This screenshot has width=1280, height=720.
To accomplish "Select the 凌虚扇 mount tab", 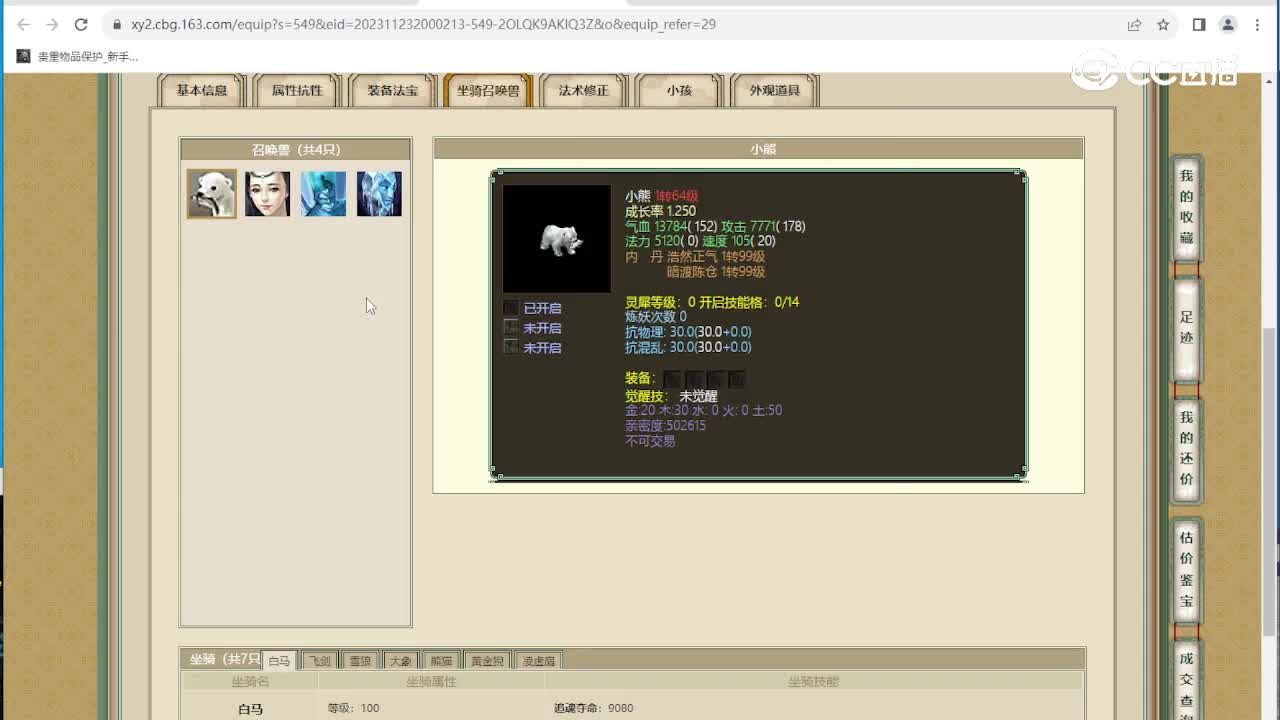I will [539, 660].
